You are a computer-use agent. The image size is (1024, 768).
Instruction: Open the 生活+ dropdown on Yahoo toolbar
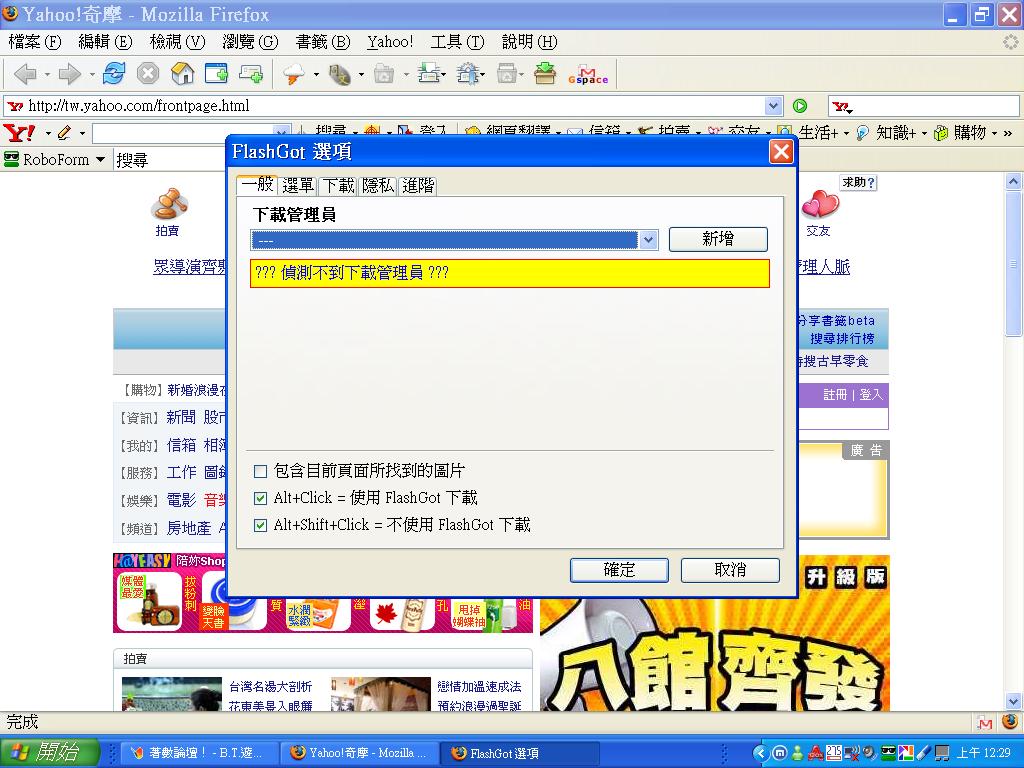(846, 134)
